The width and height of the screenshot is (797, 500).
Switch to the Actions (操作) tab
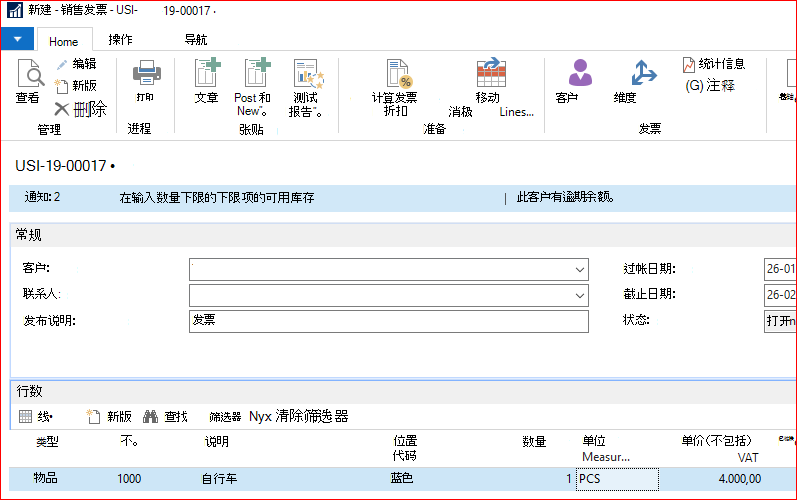click(120, 40)
